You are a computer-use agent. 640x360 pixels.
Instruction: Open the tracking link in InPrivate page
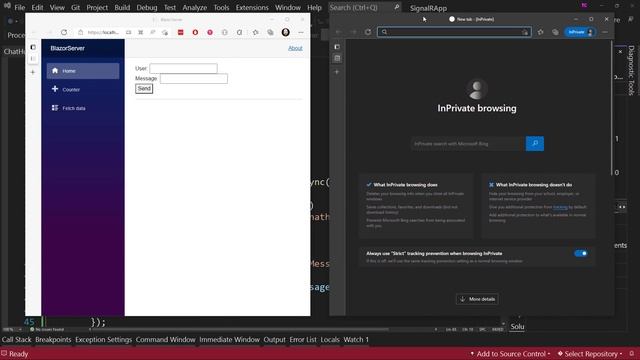(560, 207)
